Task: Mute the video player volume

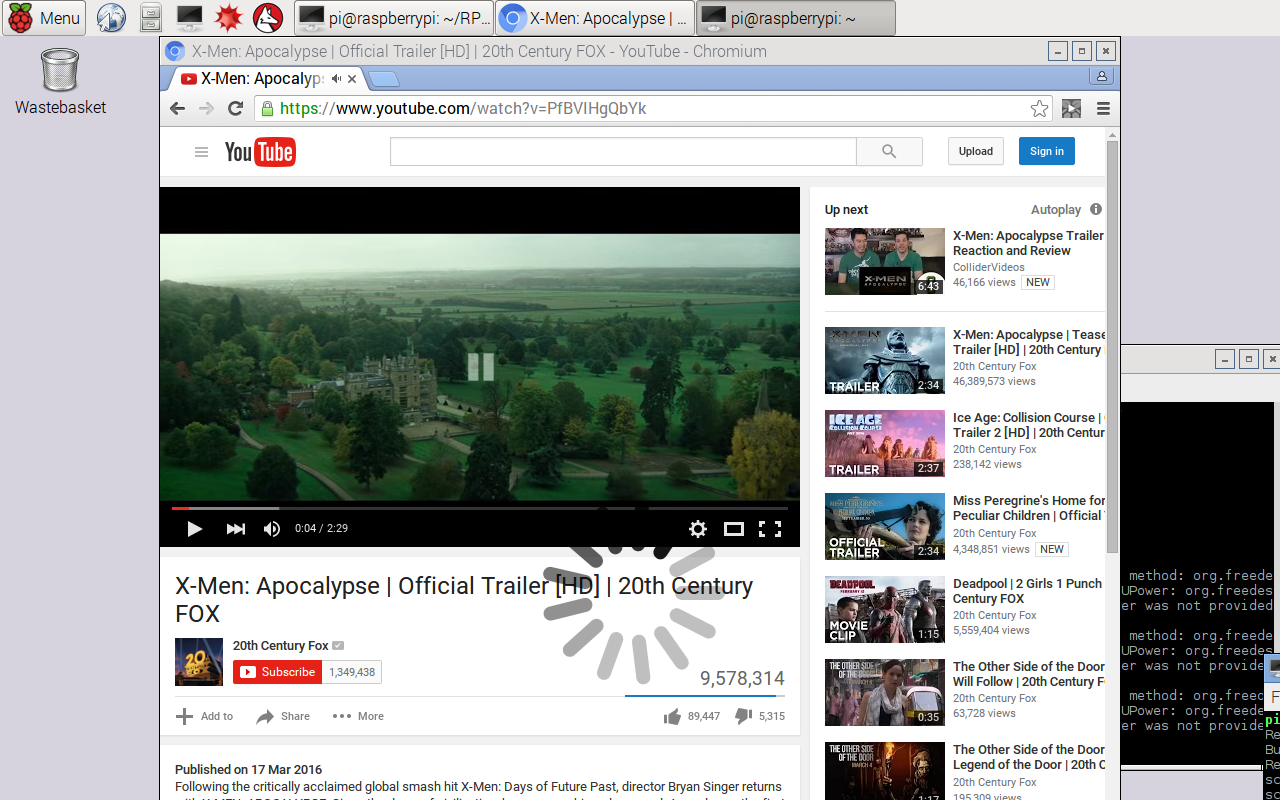Action: pos(272,529)
